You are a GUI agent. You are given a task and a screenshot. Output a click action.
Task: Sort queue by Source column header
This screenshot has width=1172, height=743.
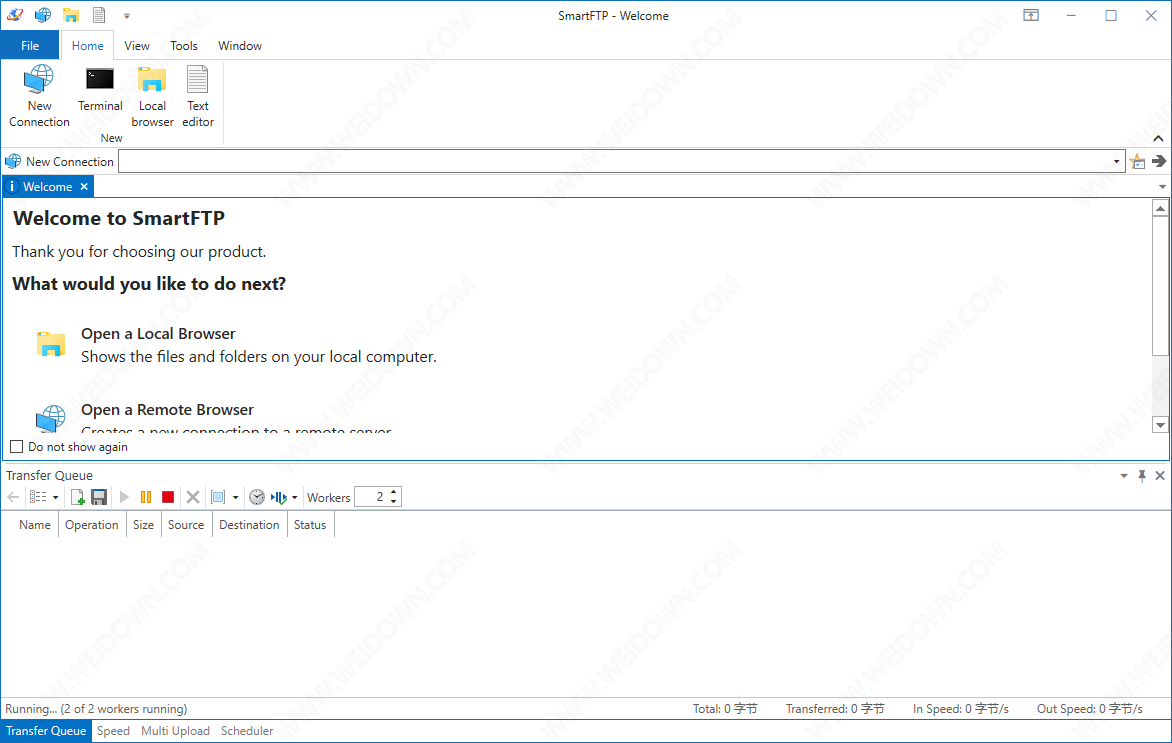click(x=186, y=525)
